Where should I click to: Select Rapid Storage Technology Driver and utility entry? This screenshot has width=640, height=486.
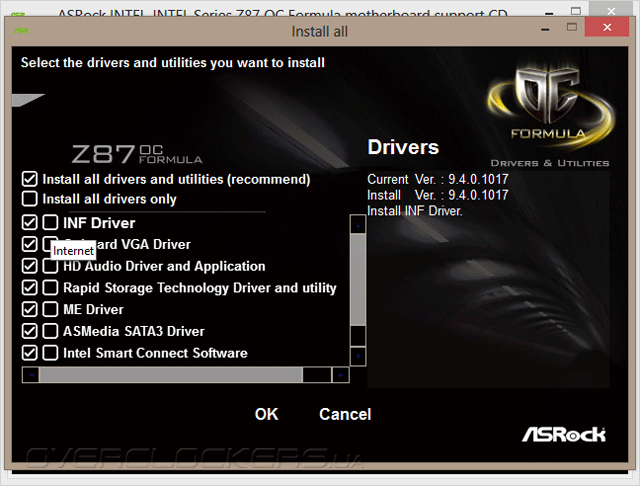(x=200, y=288)
